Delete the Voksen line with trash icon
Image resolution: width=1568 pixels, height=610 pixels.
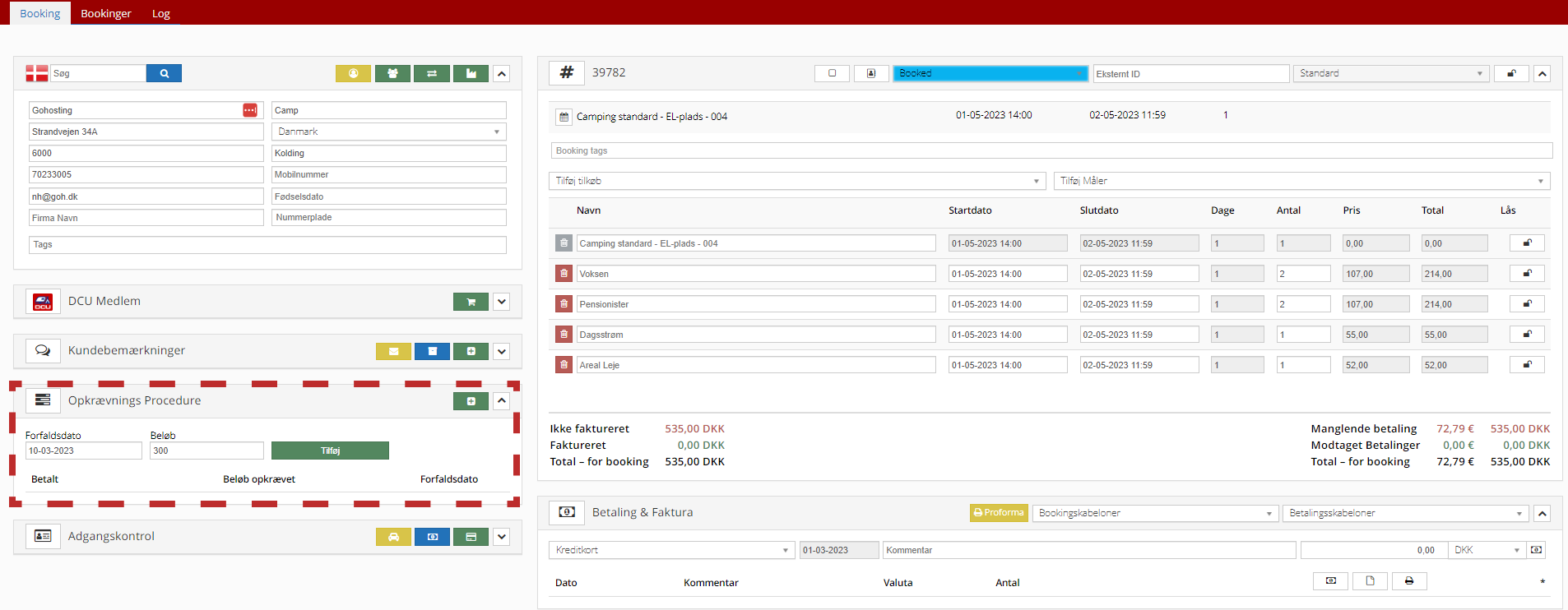pyautogui.click(x=564, y=274)
